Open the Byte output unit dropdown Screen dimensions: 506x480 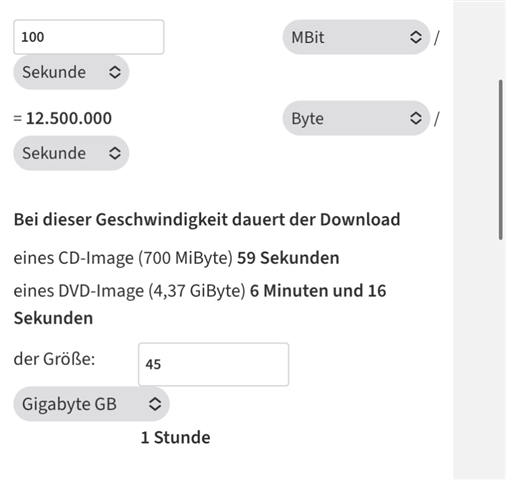[x=356, y=118]
